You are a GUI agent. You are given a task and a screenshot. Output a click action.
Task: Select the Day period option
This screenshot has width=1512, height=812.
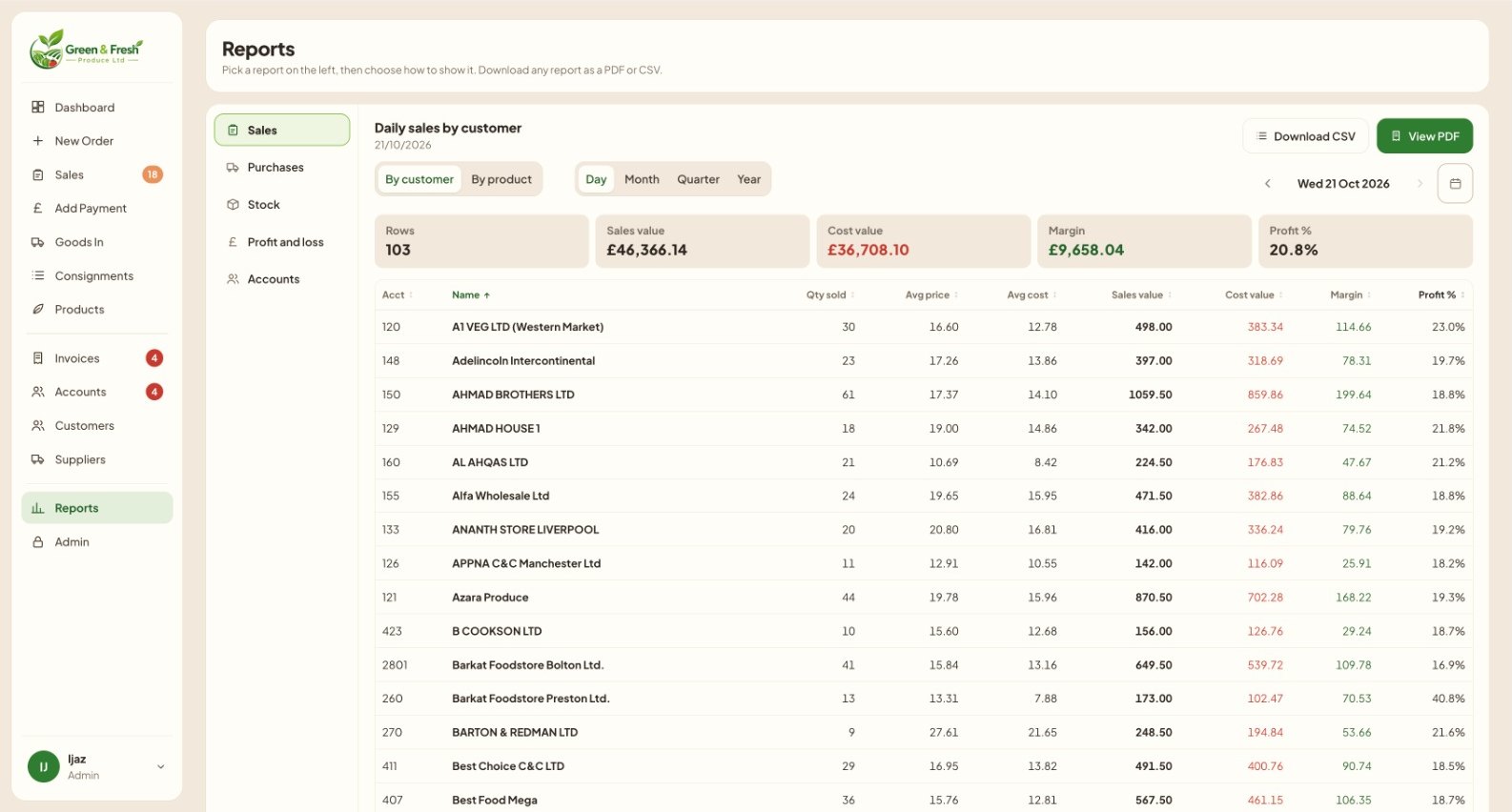(x=596, y=179)
